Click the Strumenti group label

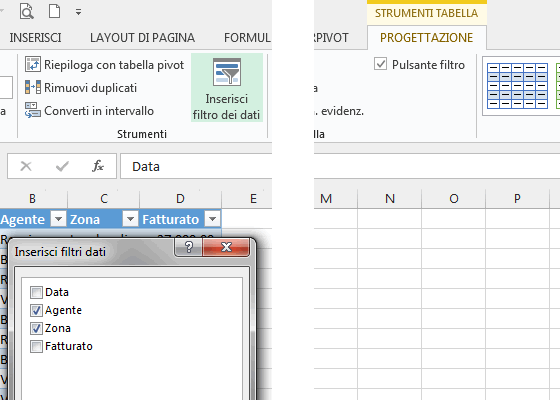[142, 134]
